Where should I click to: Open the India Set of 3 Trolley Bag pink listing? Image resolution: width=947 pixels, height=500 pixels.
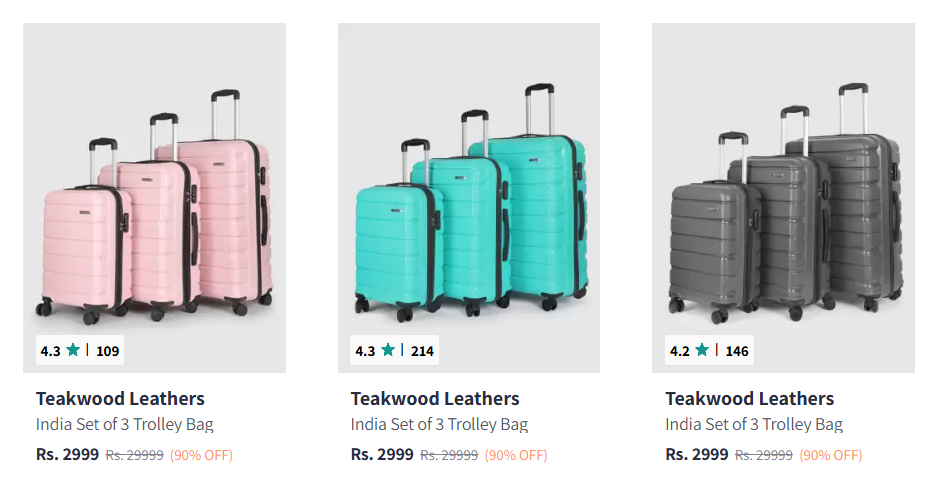[124, 425]
